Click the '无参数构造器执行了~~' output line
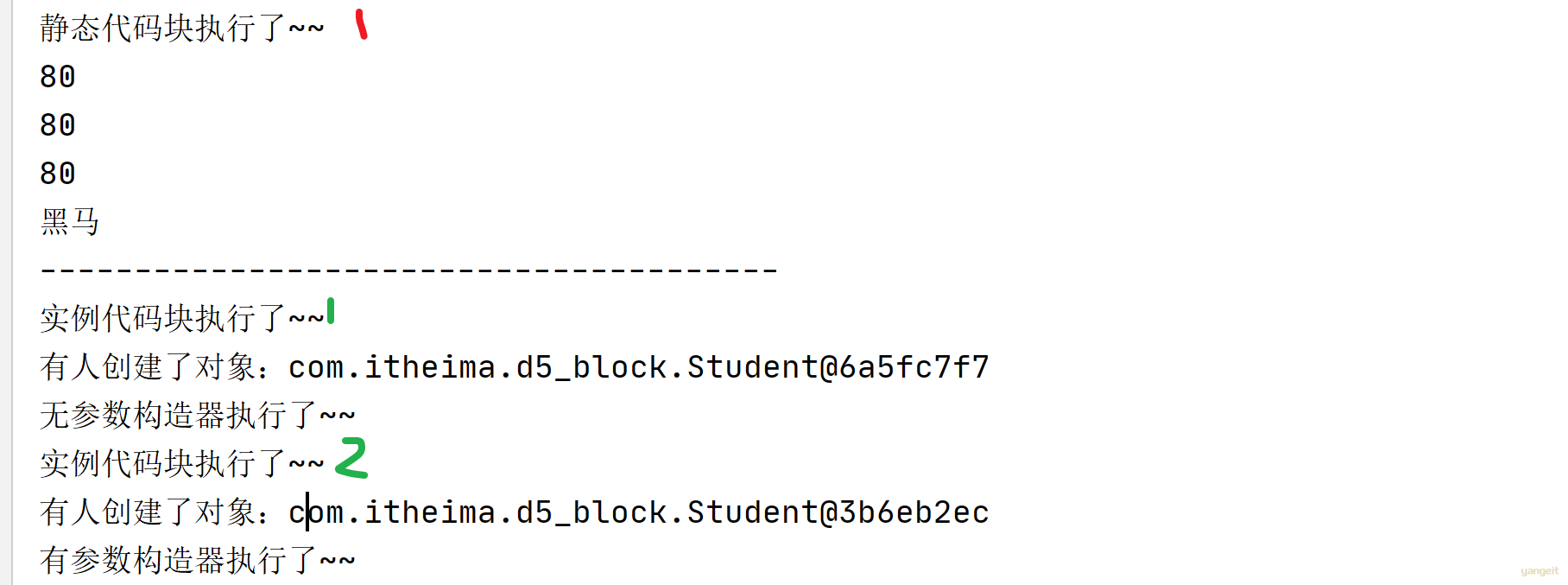This screenshot has width=1568, height=585. 198,416
